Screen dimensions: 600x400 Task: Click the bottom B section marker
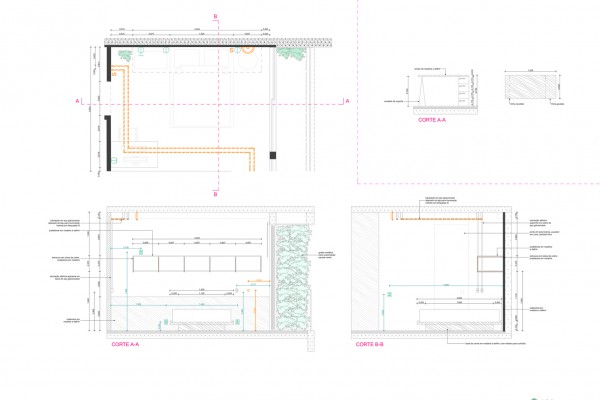216,194
